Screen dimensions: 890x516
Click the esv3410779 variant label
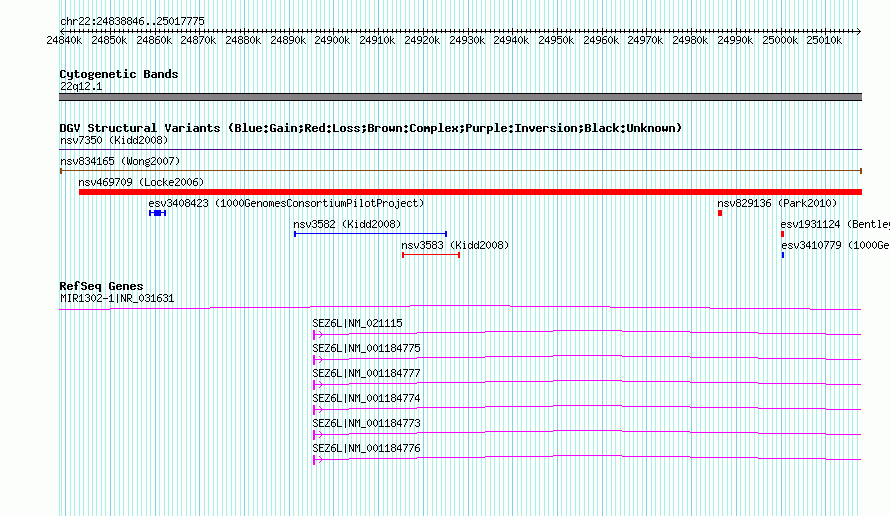(836, 245)
